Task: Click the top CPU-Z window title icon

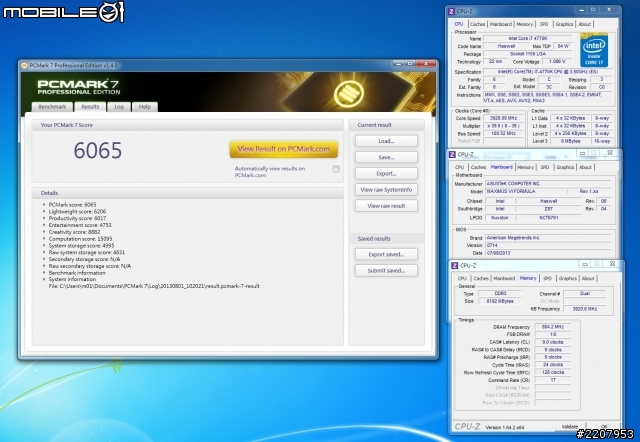Action: coord(451,11)
